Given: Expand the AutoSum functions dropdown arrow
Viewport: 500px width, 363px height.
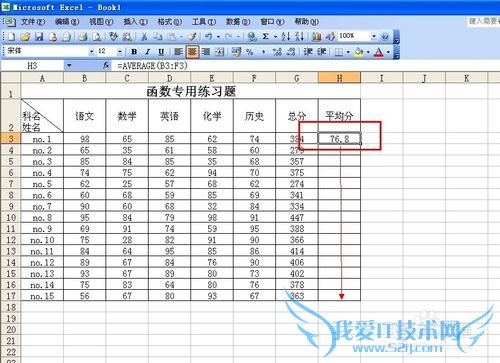Looking at the screenshot, I should click(275, 37).
